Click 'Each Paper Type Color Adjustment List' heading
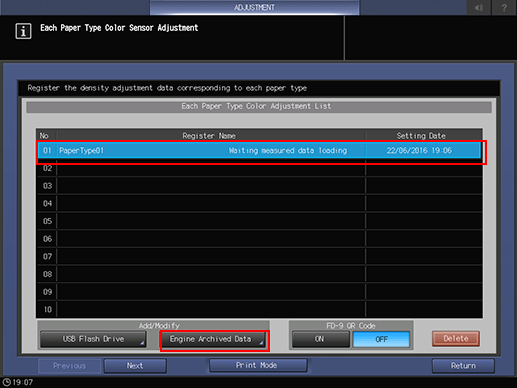This screenshot has width=517, height=388. [x=256, y=106]
